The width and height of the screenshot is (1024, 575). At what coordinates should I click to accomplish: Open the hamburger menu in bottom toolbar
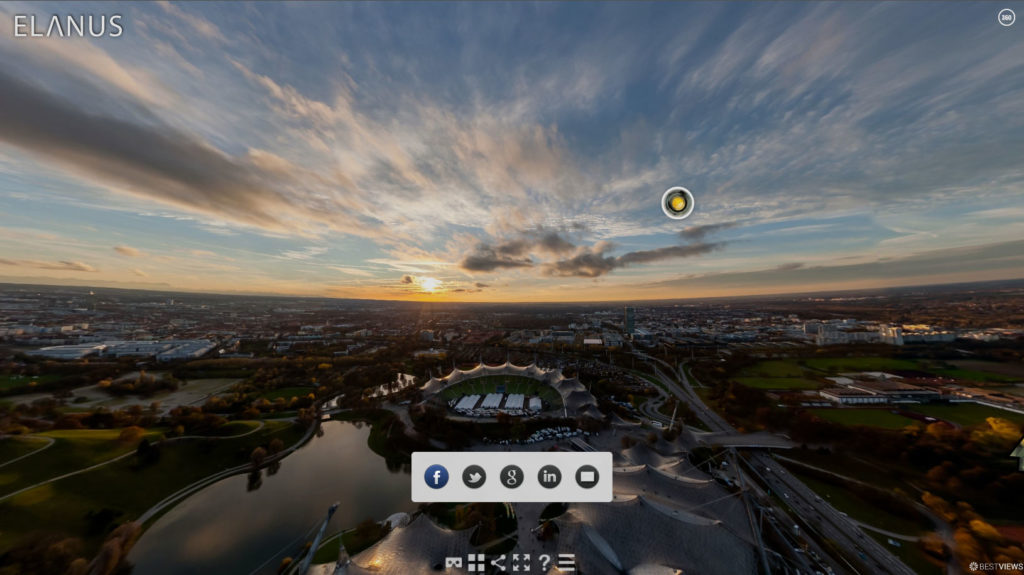click(x=566, y=563)
